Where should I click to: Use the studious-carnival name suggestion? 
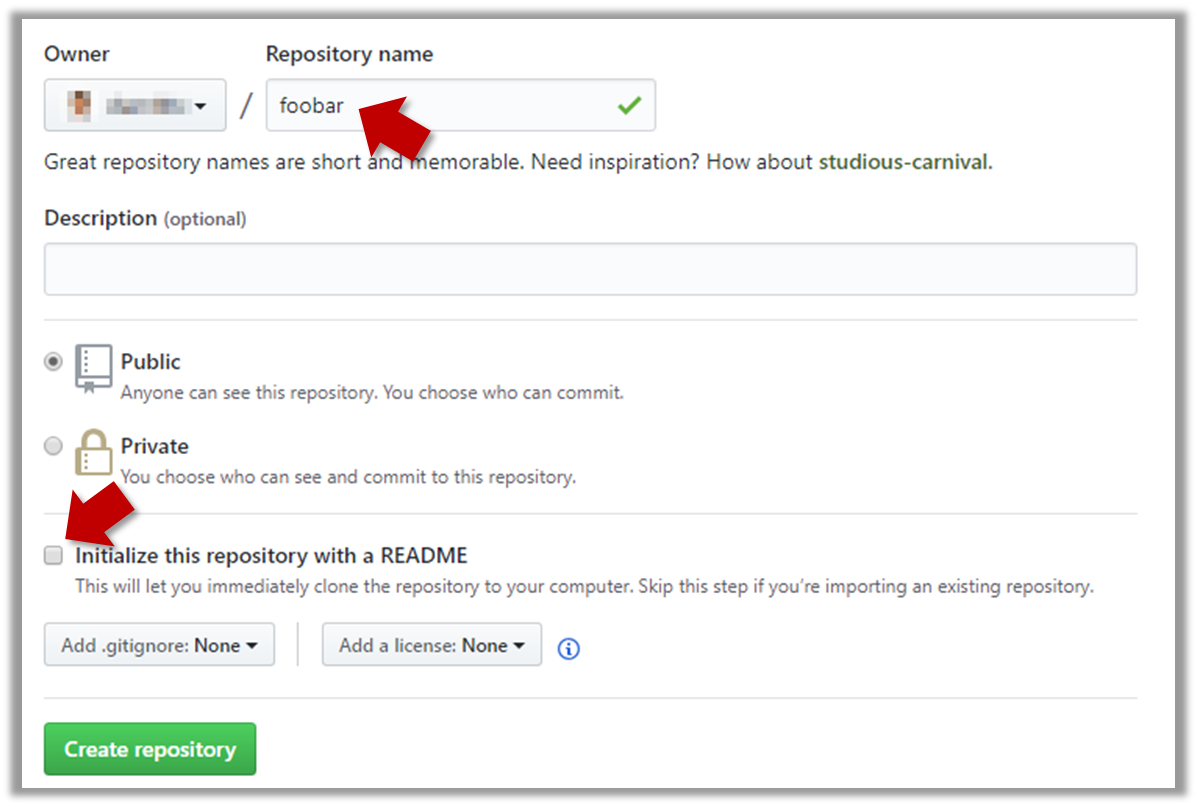(x=903, y=162)
